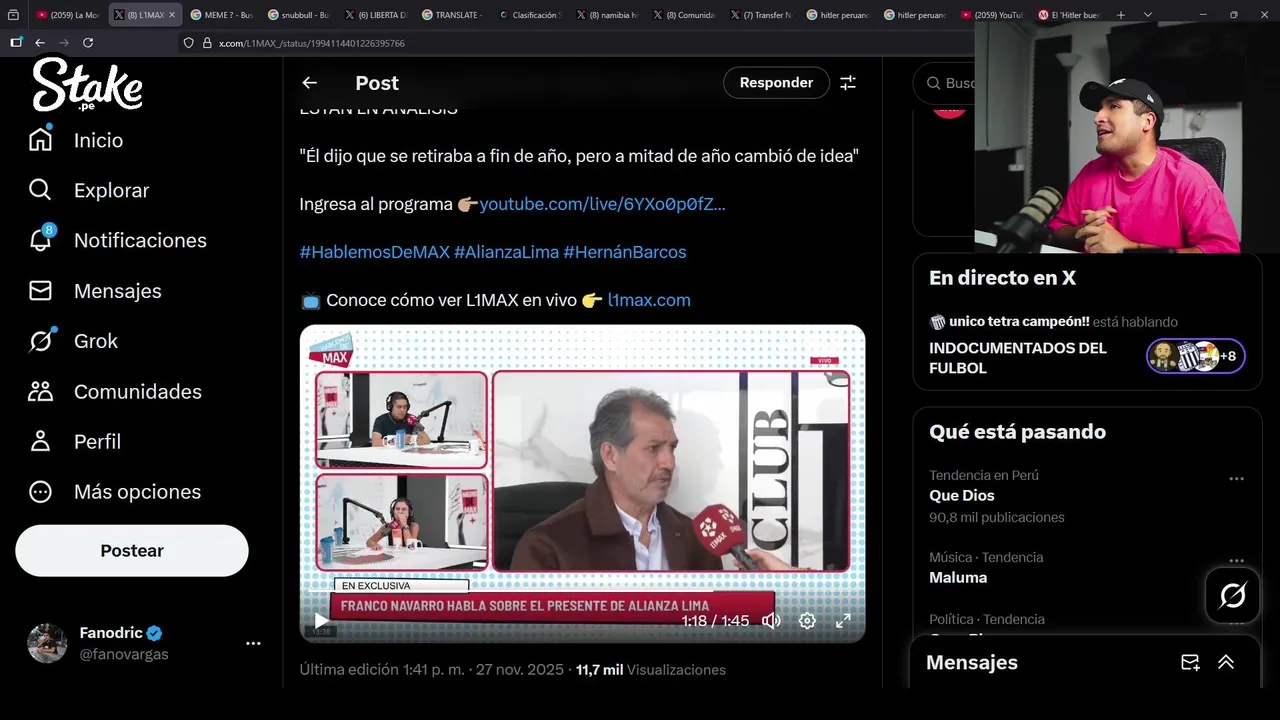Open hashtag #HernánBarcos

tap(625, 252)
